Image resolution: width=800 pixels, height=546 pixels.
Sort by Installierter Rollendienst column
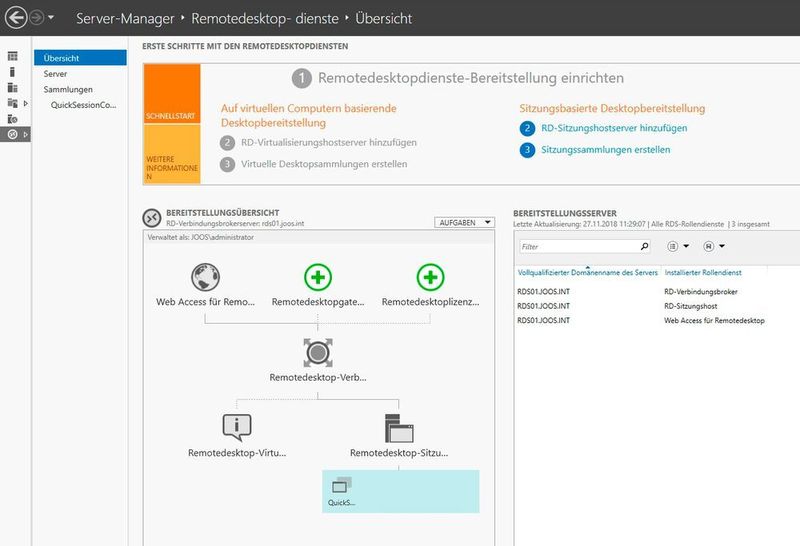point(703,272)
